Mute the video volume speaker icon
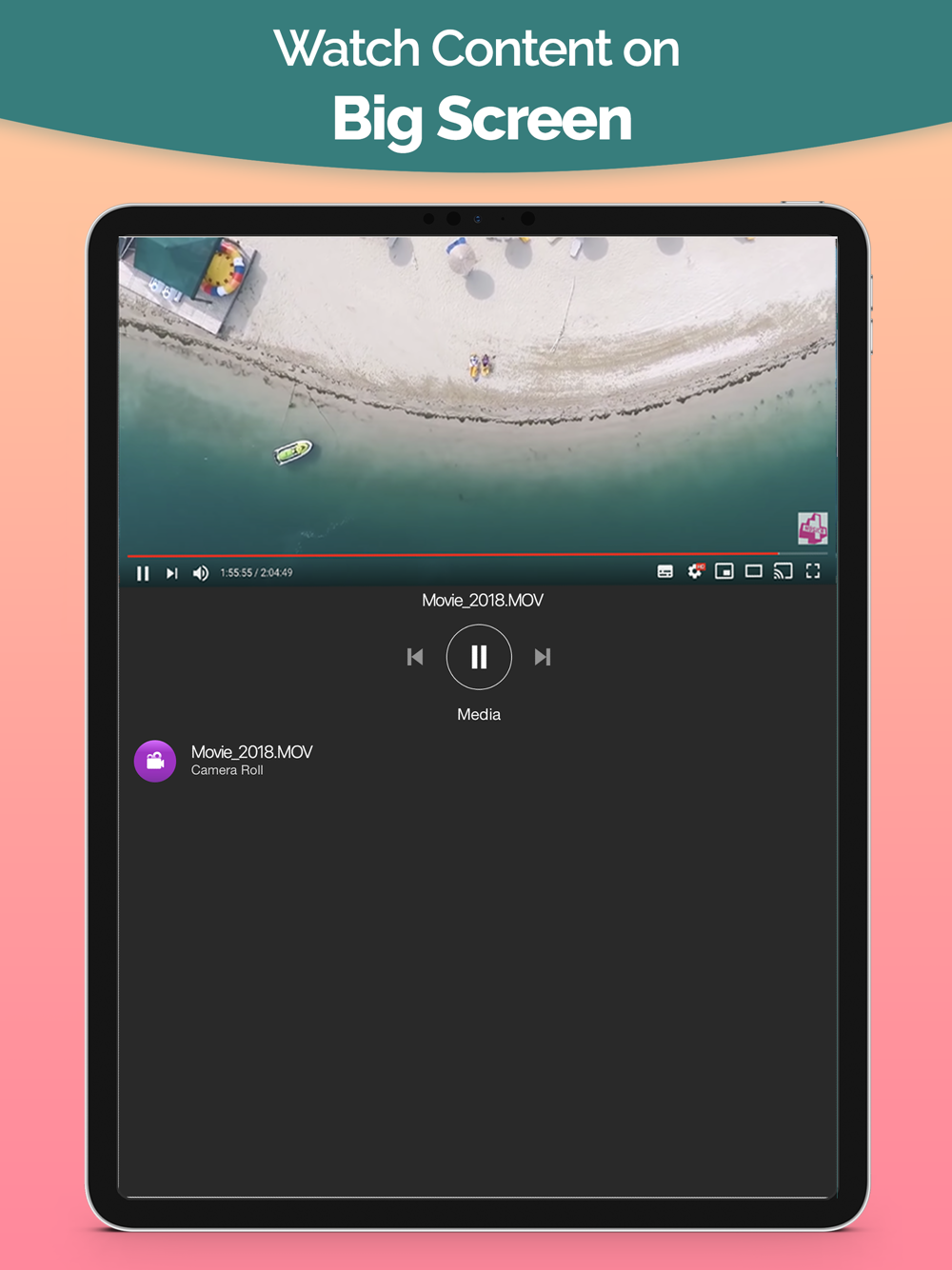This screenshot has width=952, height=1270. [x=201, y=573]
